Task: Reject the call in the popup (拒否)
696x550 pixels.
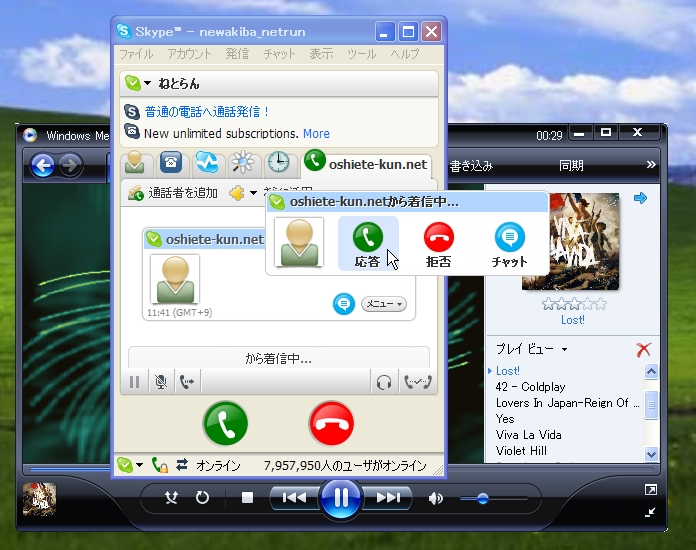Action: 439,243
